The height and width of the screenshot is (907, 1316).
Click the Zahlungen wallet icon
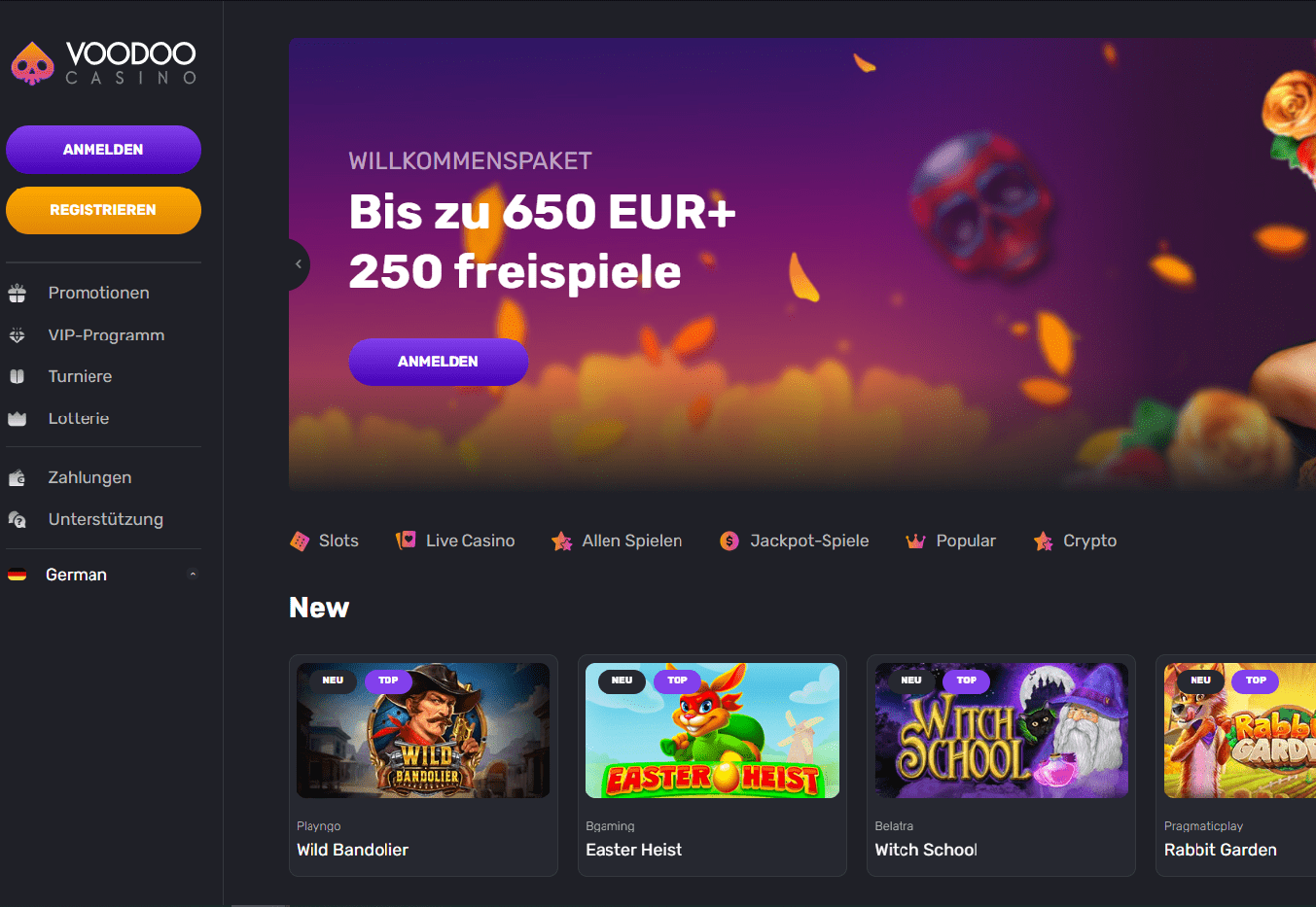[18, 477]
